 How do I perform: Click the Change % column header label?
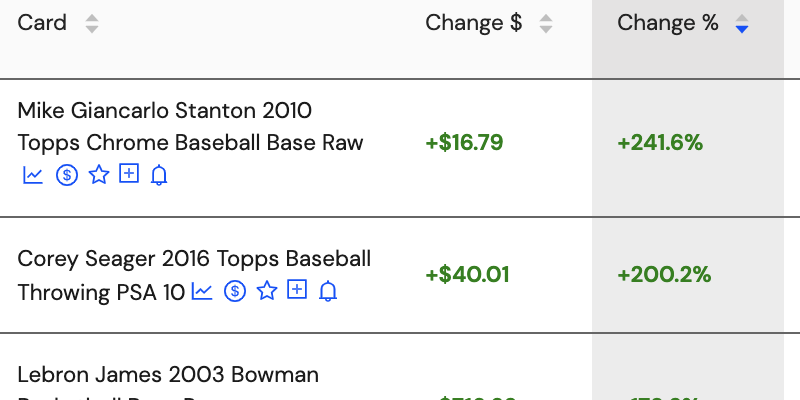[667, 22]
